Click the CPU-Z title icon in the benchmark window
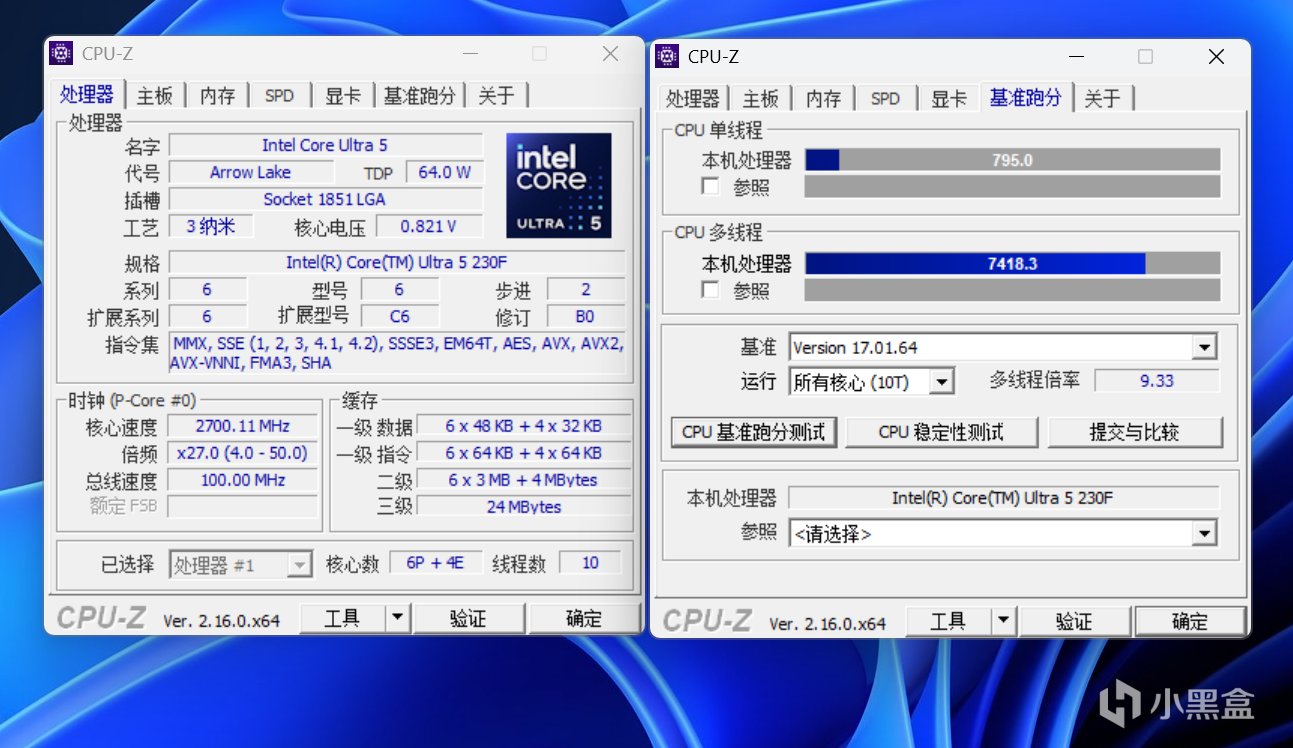The image size is (1293, 748). (x=667, y=56)
